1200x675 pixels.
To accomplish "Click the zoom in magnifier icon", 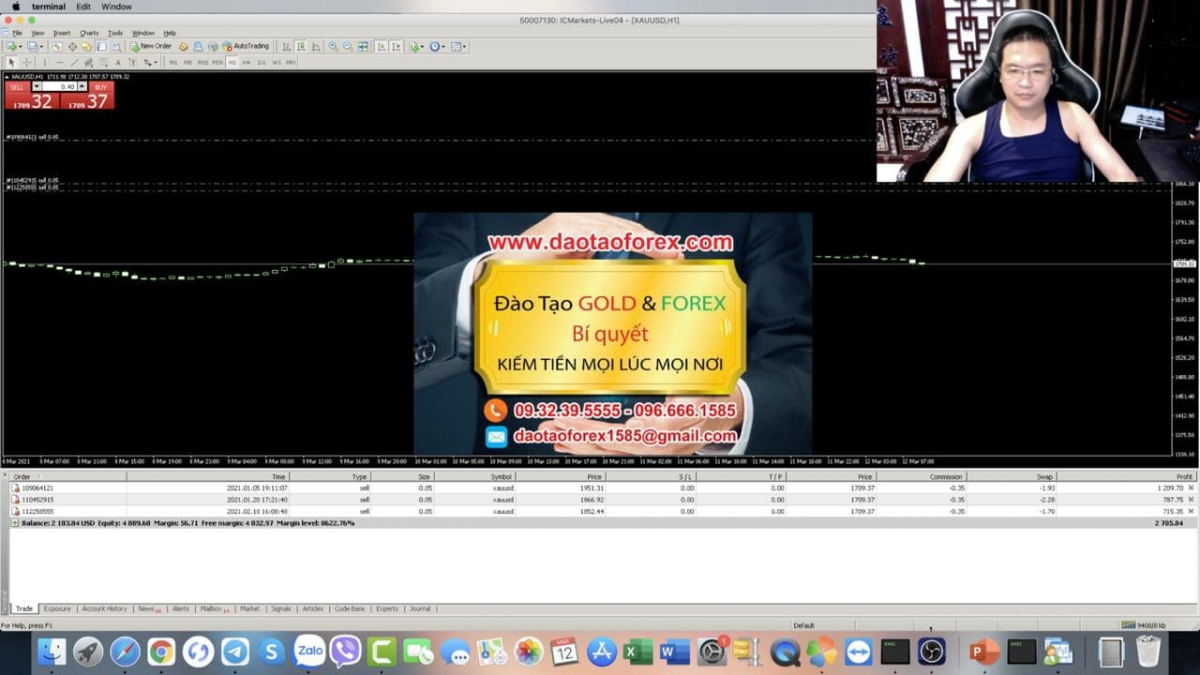I will (x=333, y=46).
